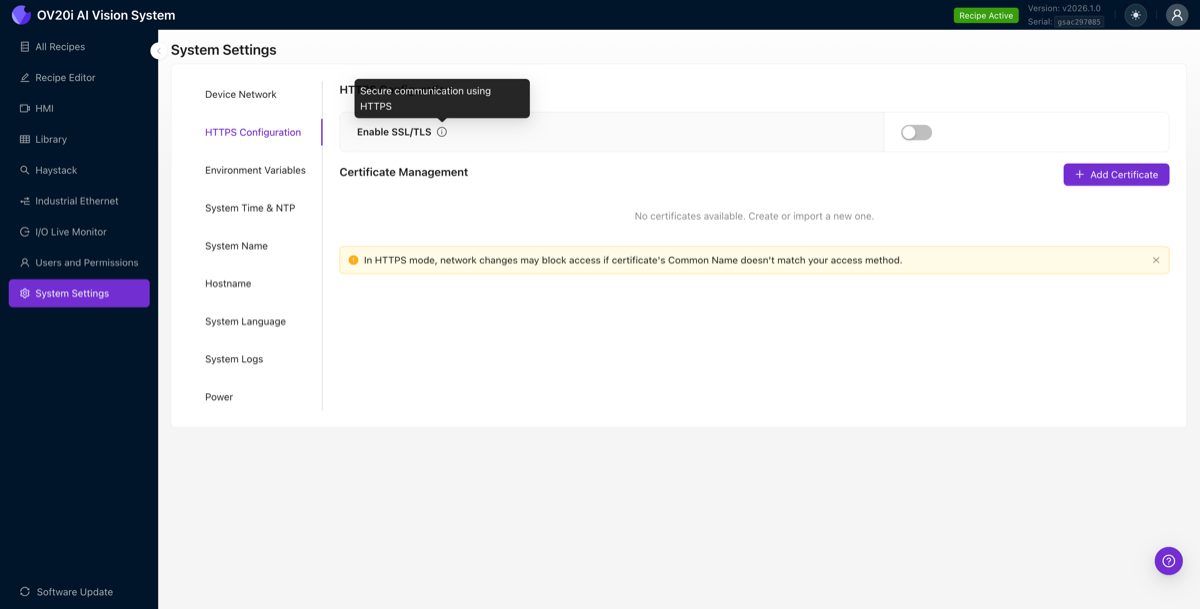Enable the SSL/TLS toggle
This screenshot has height=609, width=1200.
click(916, 131)
